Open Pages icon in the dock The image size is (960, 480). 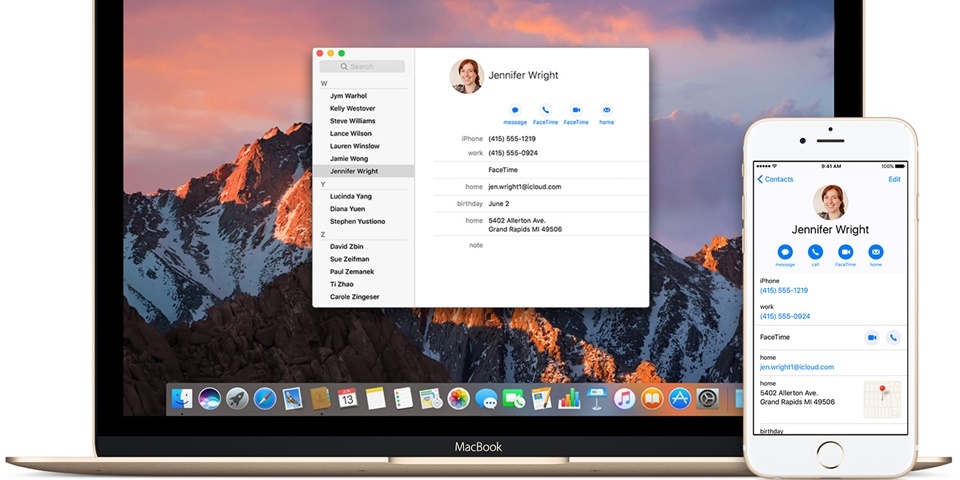[x=541, y=399]
